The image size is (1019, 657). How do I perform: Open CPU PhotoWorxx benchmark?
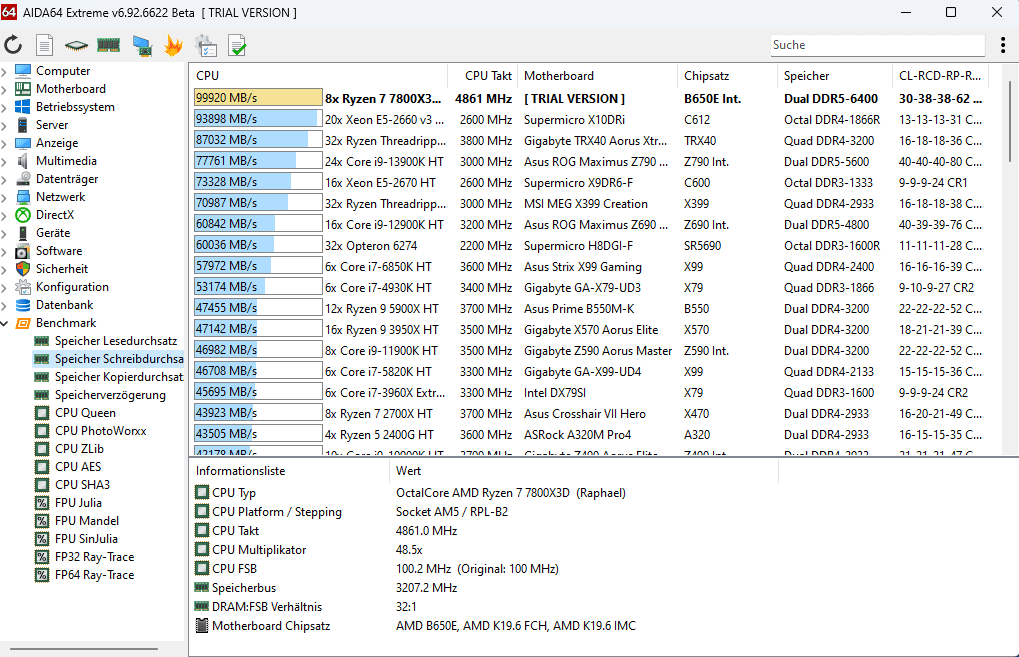click(x=101, y=431)
